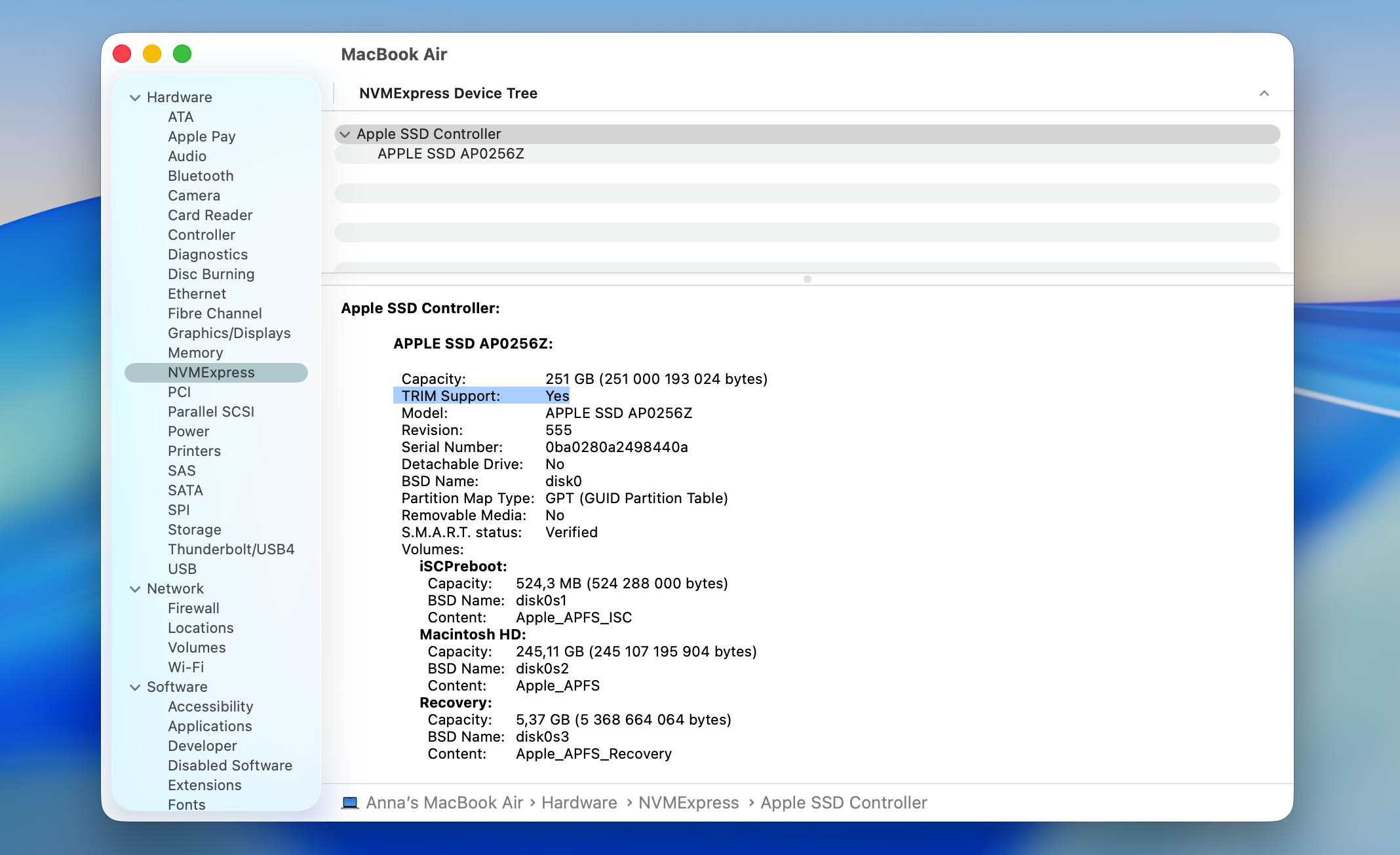
Task: Click Anna's MacBook Air in the path bar
Action: 444,803
